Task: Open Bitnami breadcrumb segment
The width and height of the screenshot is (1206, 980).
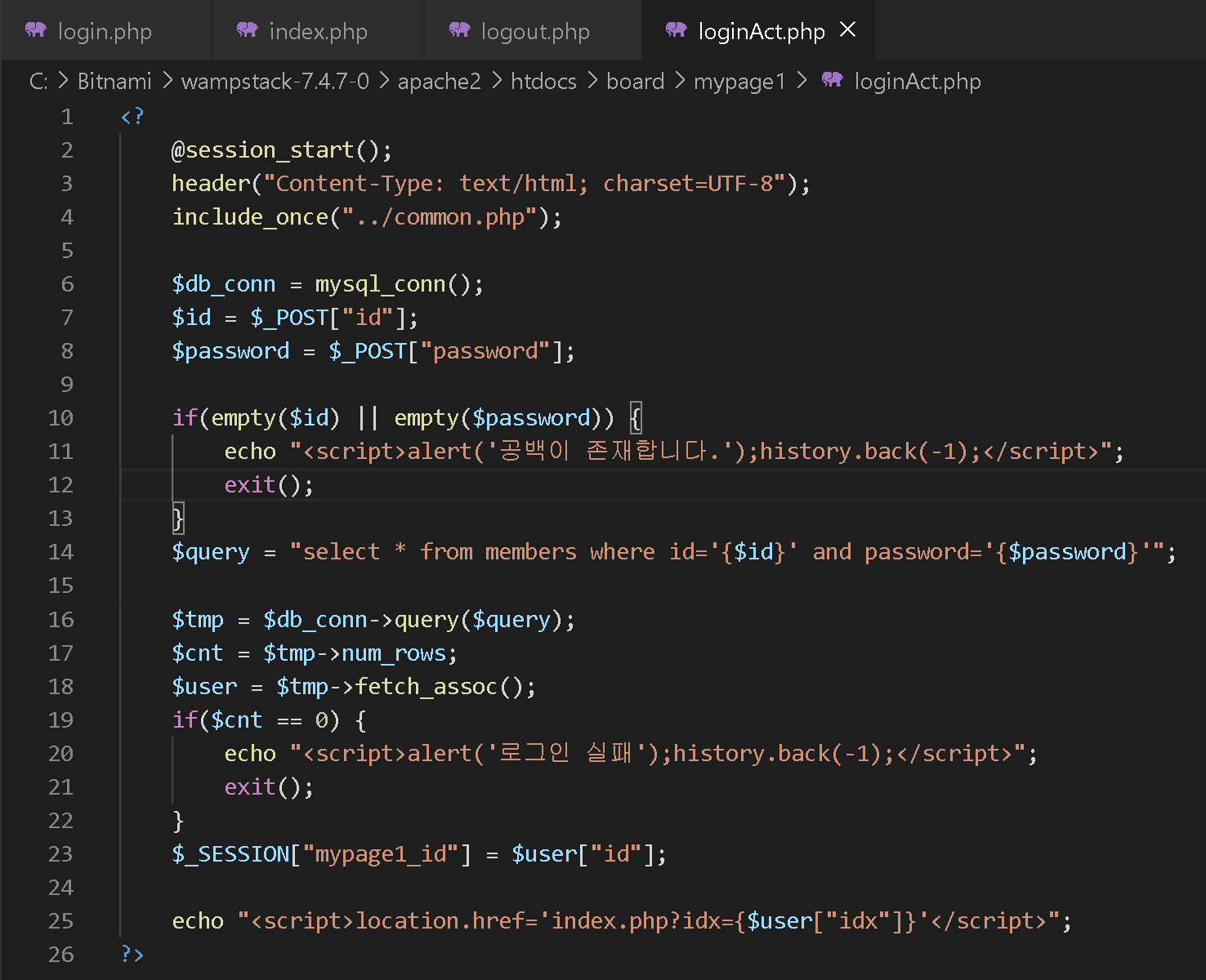Action: pyautogui.click(x=114, y=82)
